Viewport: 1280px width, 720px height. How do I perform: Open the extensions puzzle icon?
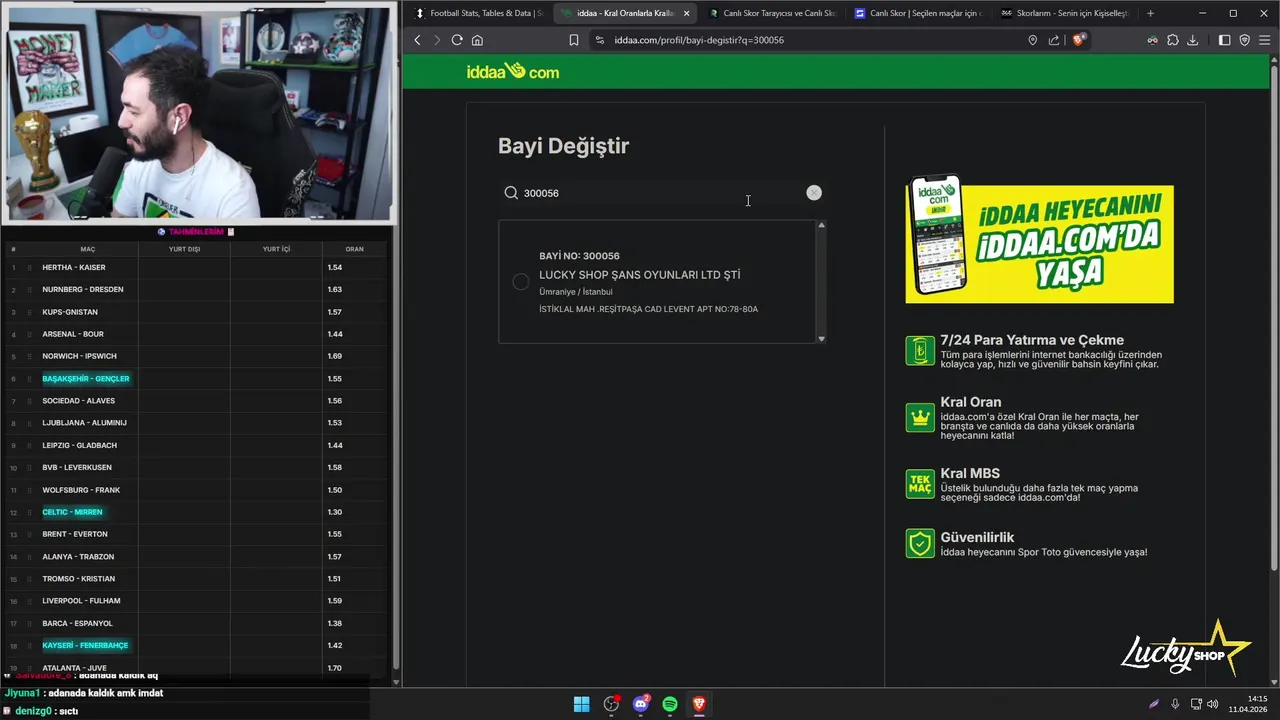[1173, 40]
